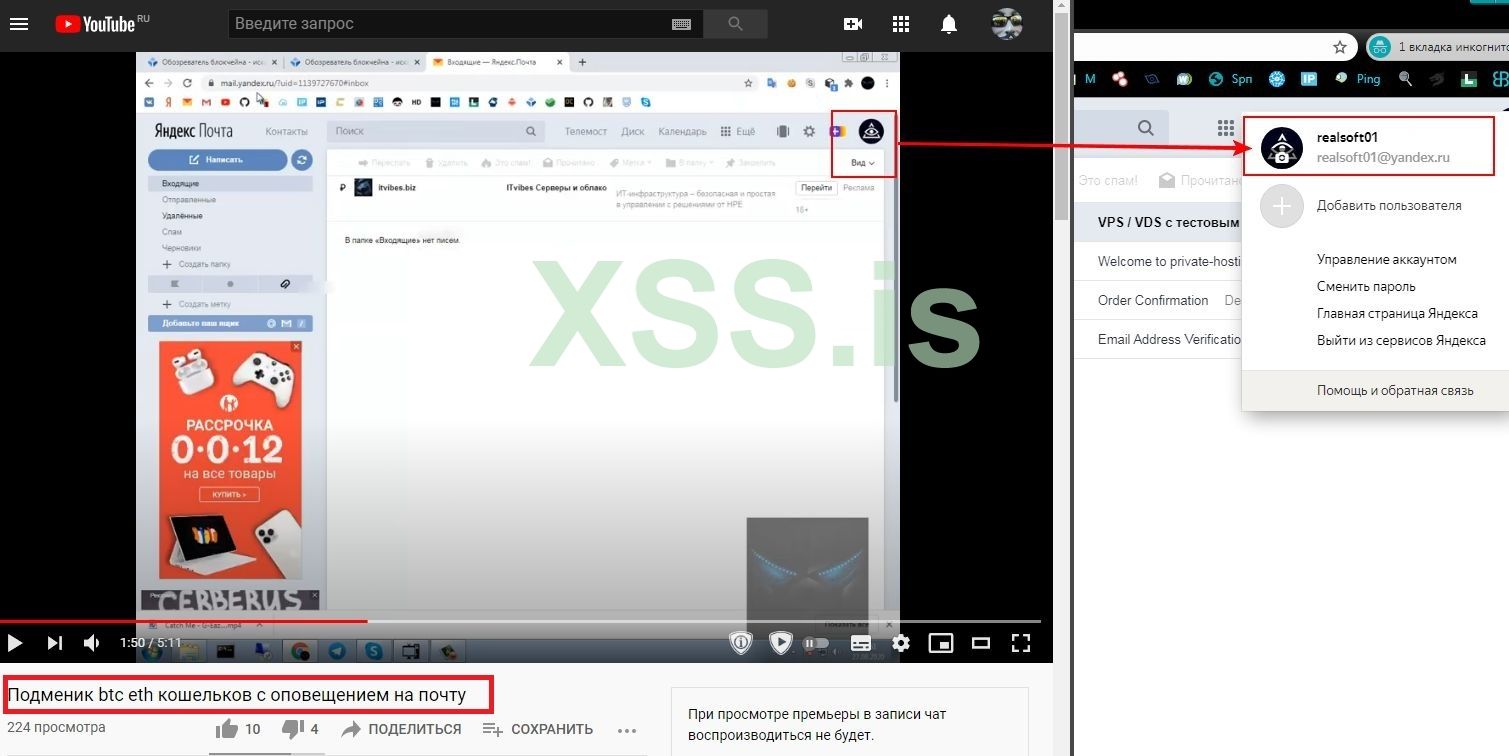Focus the YouTube search field
This screenshot has height=756, width=1509.
point(450,24)
